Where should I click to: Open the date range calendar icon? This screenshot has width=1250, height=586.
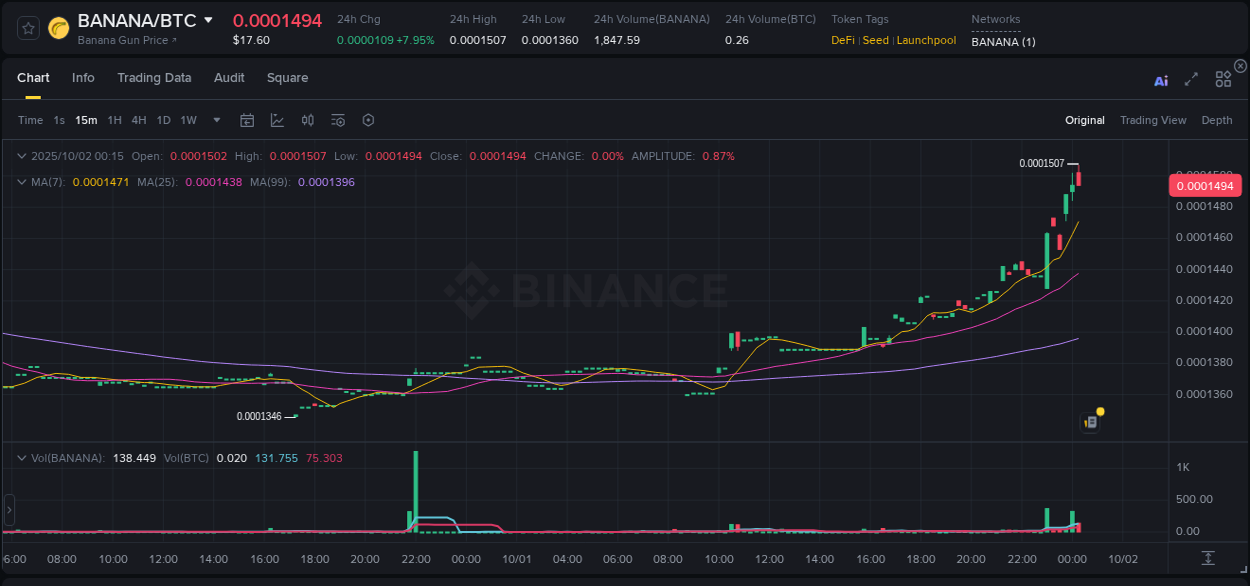(247, 120)
